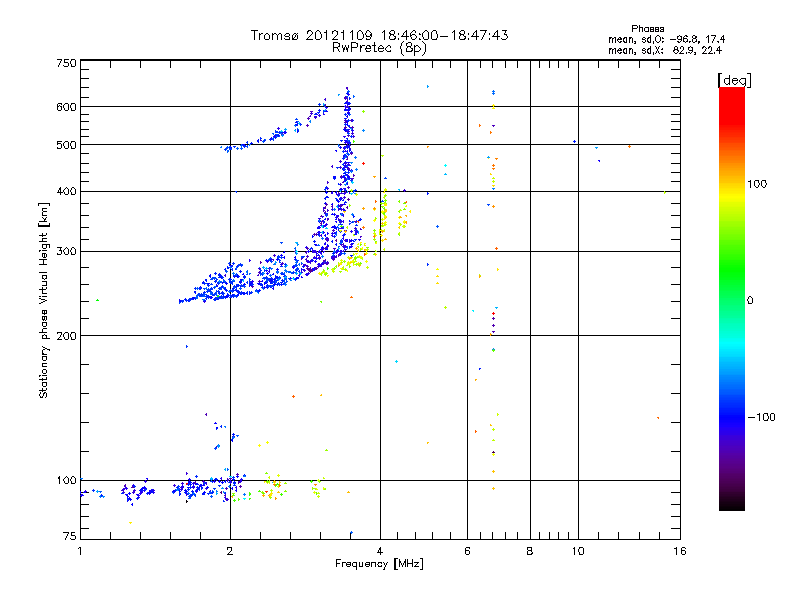The width and height of the screenshot is (800, 600).
Task: Click the x-axis tick label "8"
Action: 530,551
